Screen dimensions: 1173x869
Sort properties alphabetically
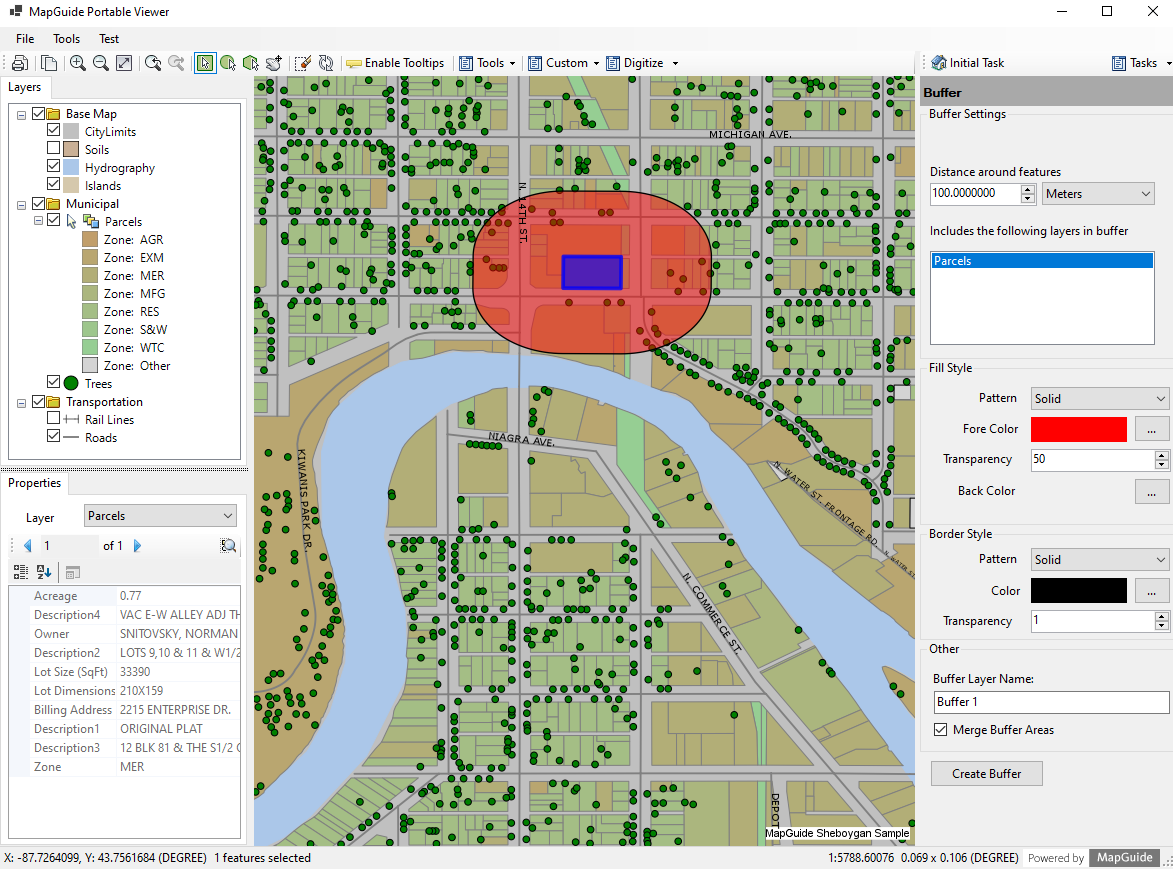tap(44, 572)
